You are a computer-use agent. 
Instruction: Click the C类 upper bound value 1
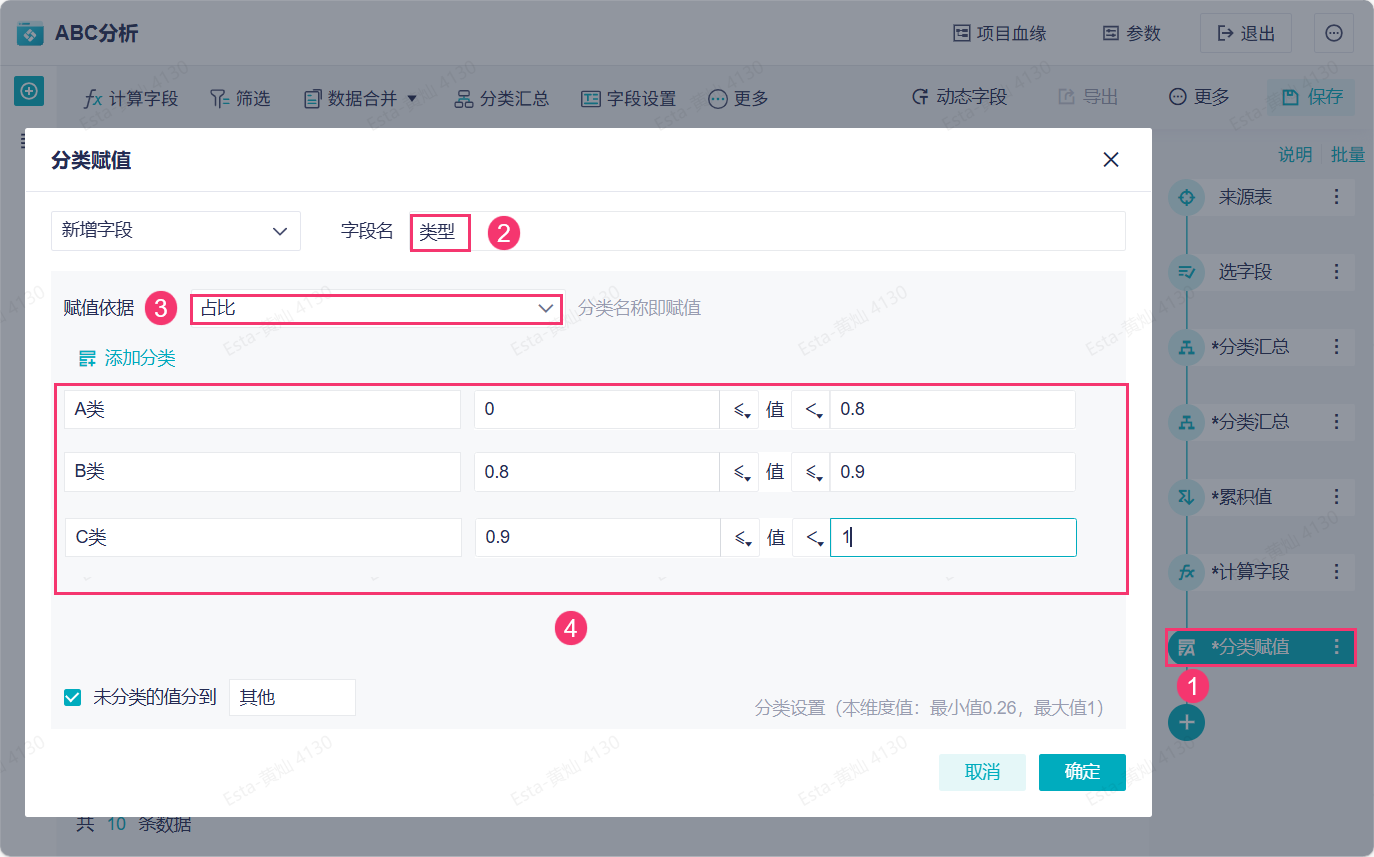coord(953,537)
